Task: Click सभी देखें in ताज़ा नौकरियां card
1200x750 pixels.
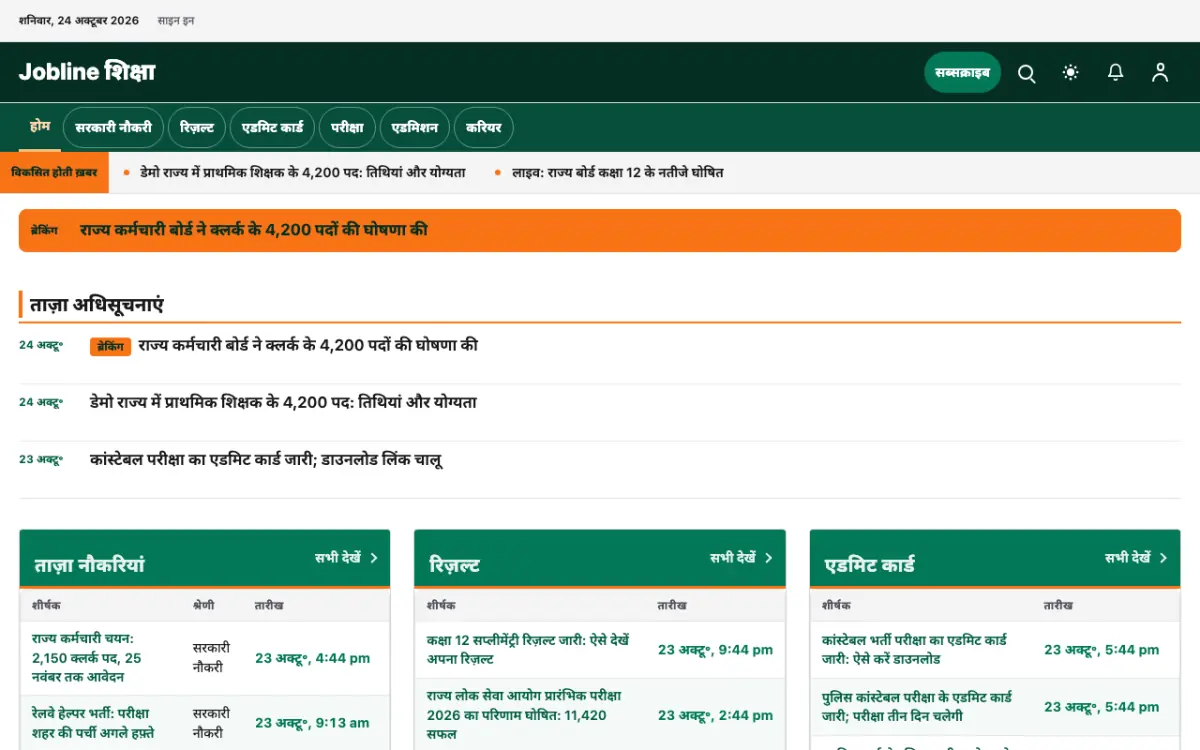Action: point(338,558)
